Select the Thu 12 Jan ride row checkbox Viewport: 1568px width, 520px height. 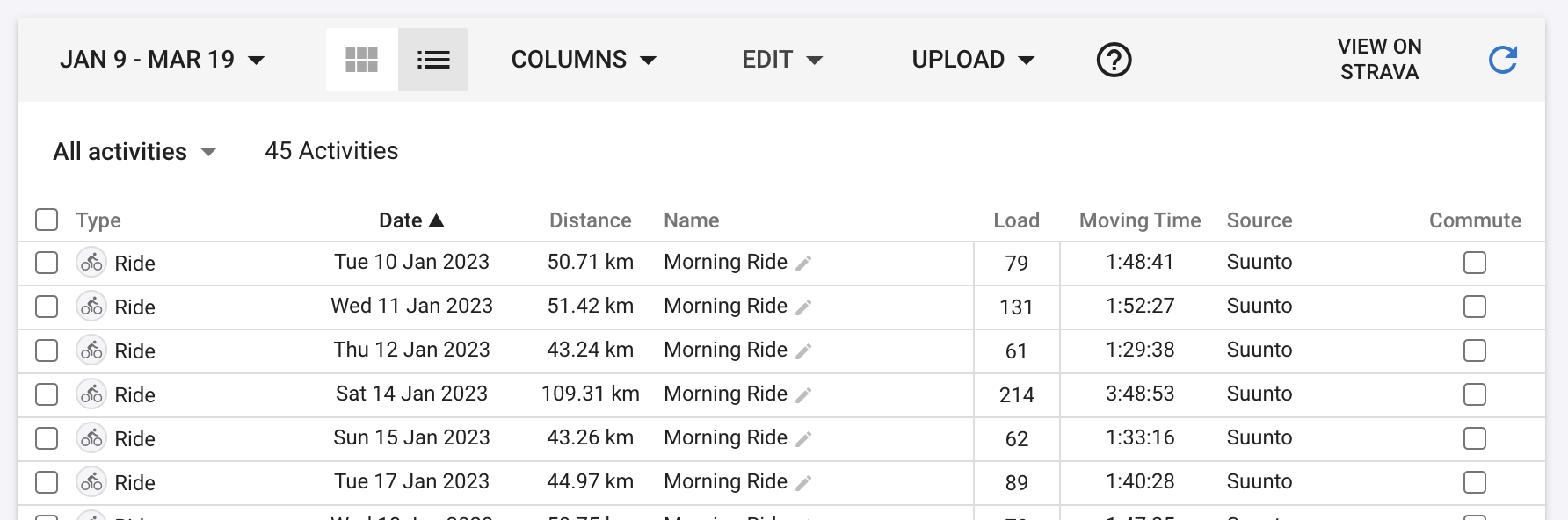point(47,350)
